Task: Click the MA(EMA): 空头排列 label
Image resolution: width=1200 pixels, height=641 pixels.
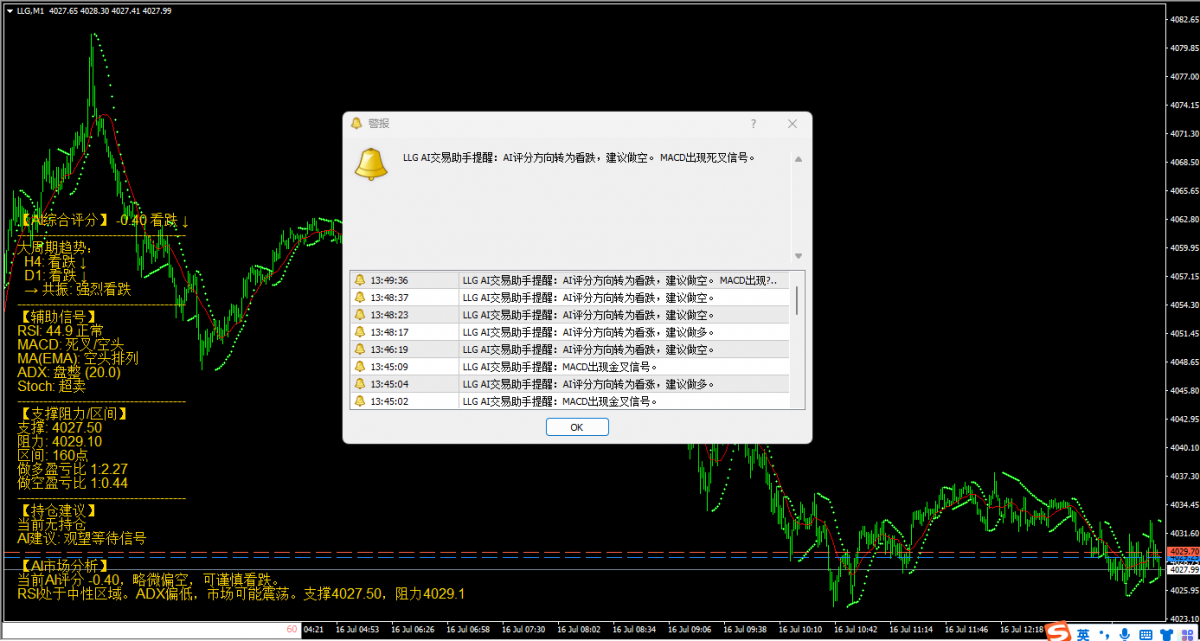Action: pyautogui.click(x=78, y=358)
